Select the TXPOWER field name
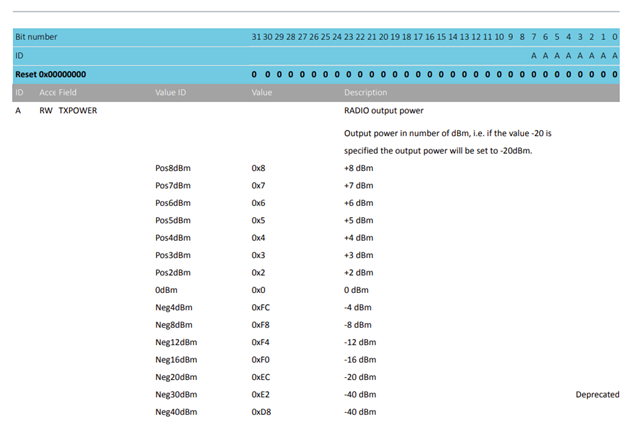 [x=78, y=111]
